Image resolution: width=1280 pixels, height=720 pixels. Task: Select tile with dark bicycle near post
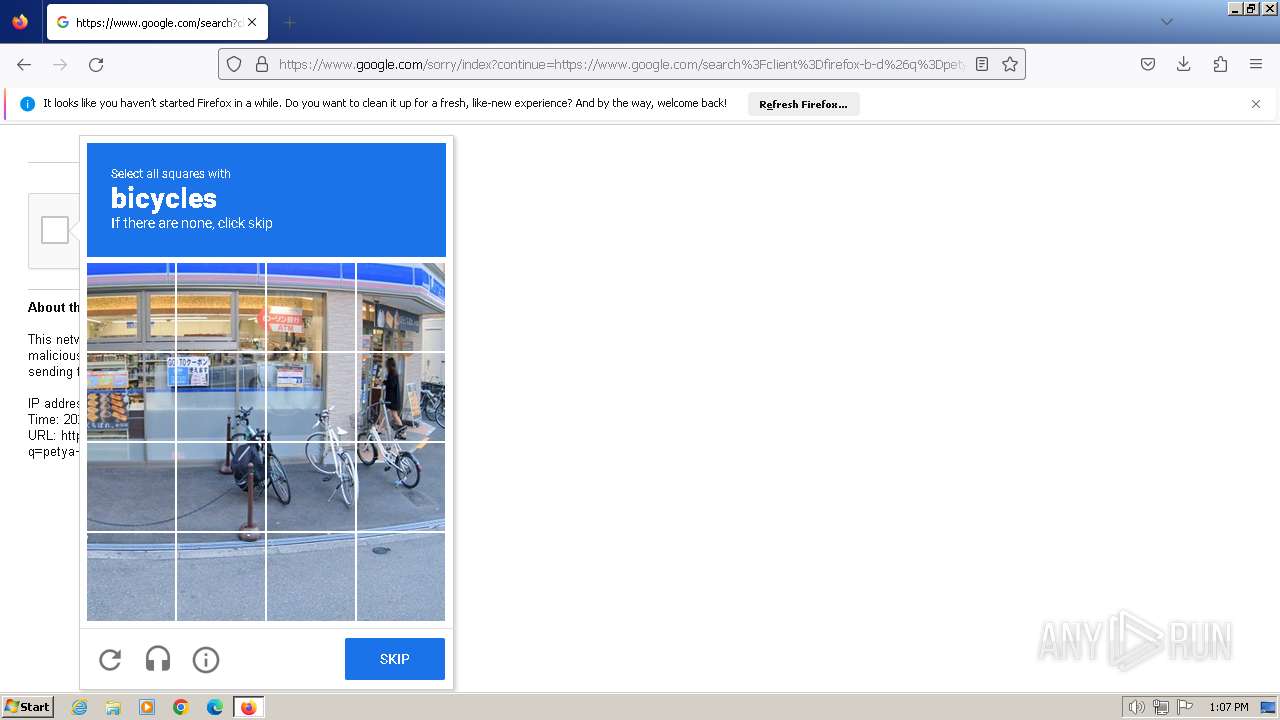[221, 487]
